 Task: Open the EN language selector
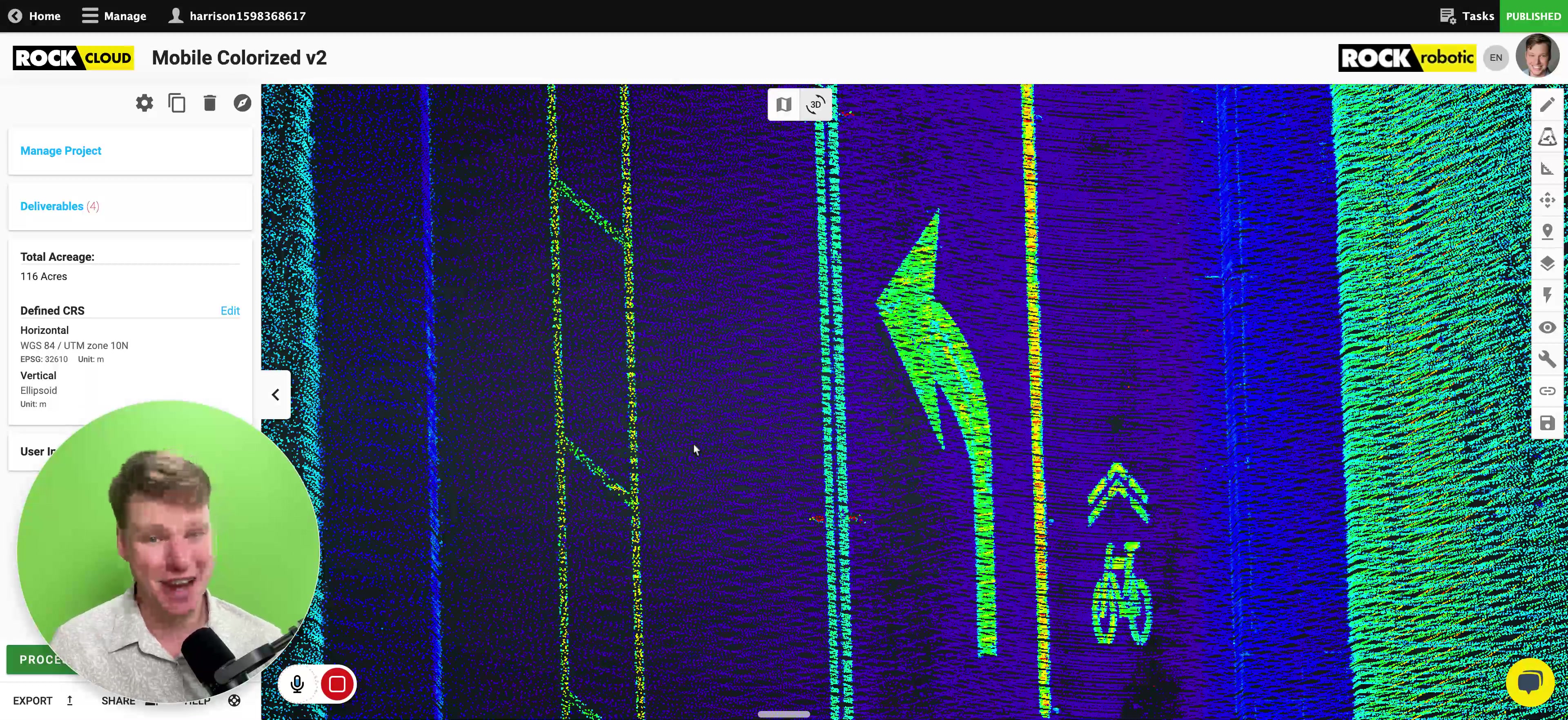point(1496,58)
